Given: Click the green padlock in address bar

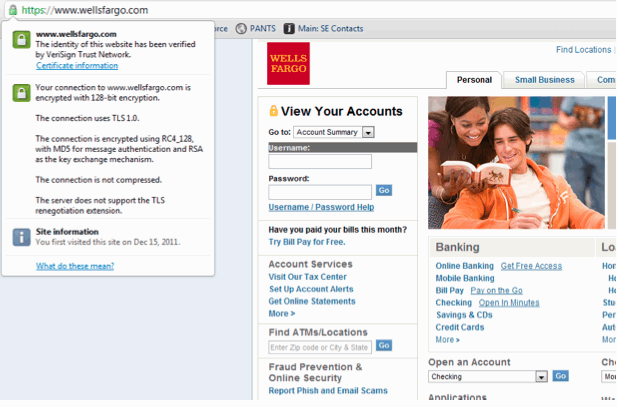Looking at the screenshot, I should [13, 10].
